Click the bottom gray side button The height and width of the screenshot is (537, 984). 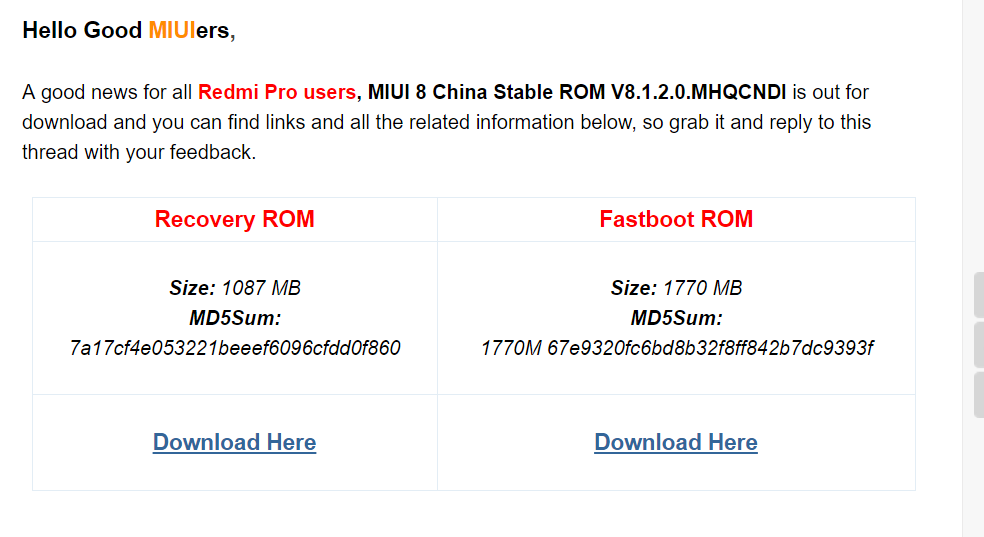[979, 394]
